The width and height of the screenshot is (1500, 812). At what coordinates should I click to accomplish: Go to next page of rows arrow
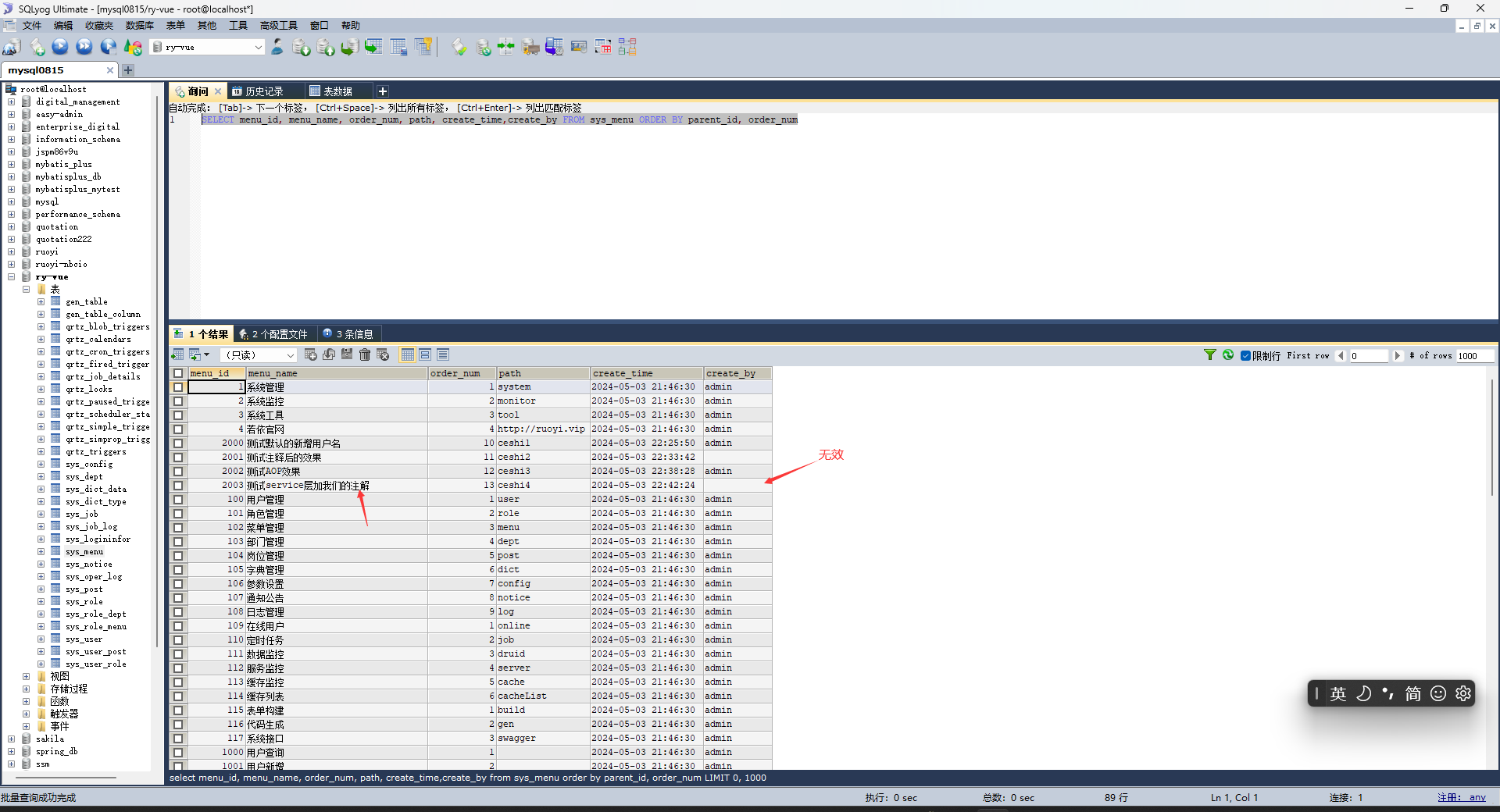1398,356
